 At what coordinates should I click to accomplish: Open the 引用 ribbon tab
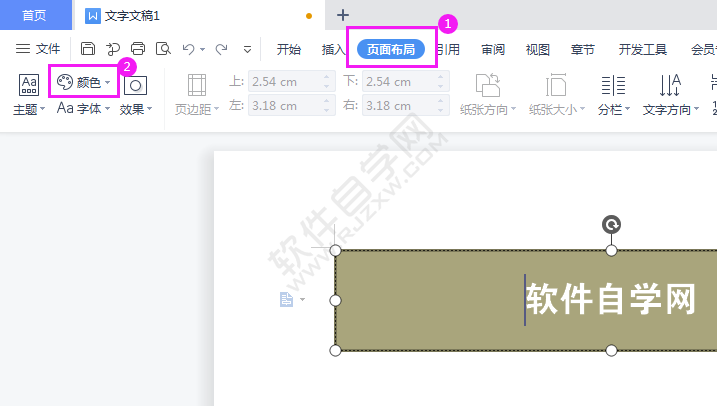(x=448, y=49)
